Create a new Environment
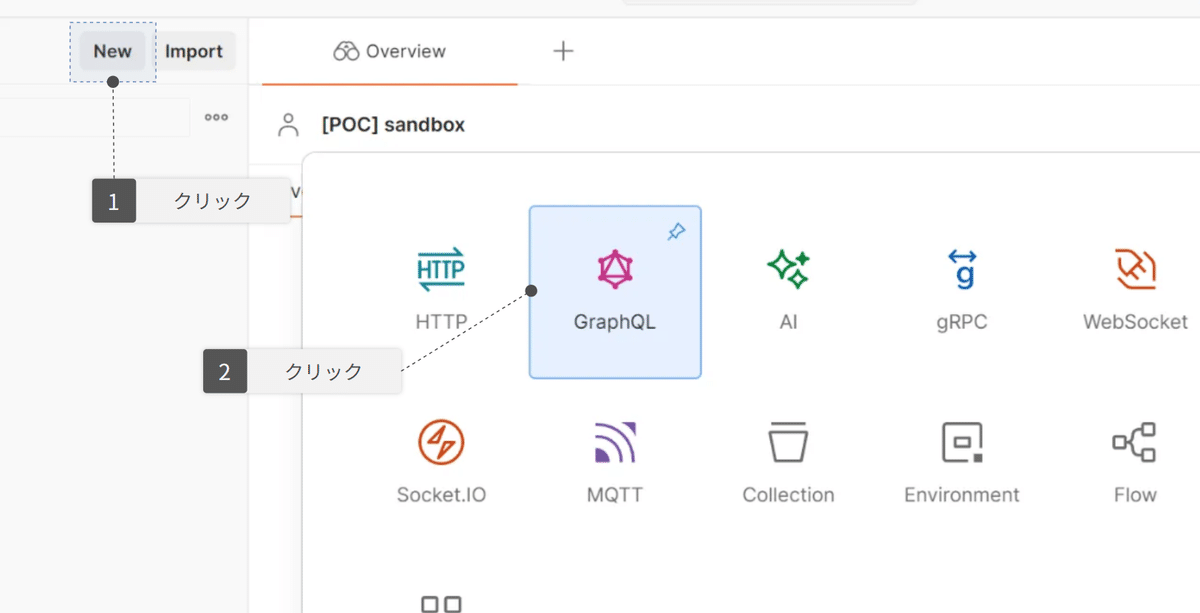The image size is (1200, 613). (961, 462)
